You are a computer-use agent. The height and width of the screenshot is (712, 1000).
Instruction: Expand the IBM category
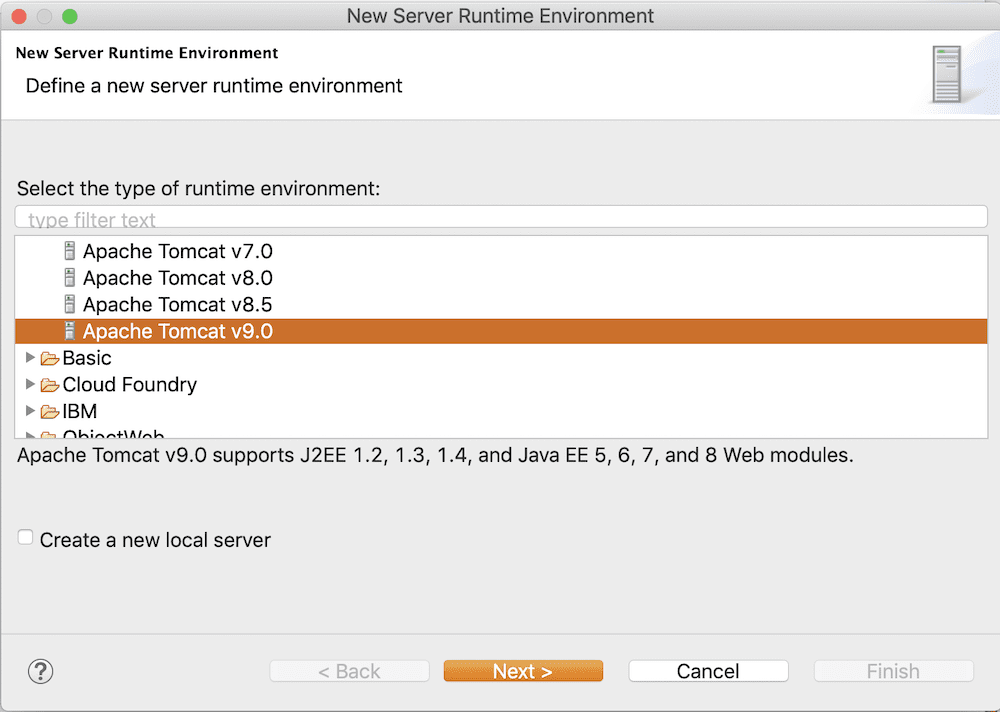tap(29, 411)
